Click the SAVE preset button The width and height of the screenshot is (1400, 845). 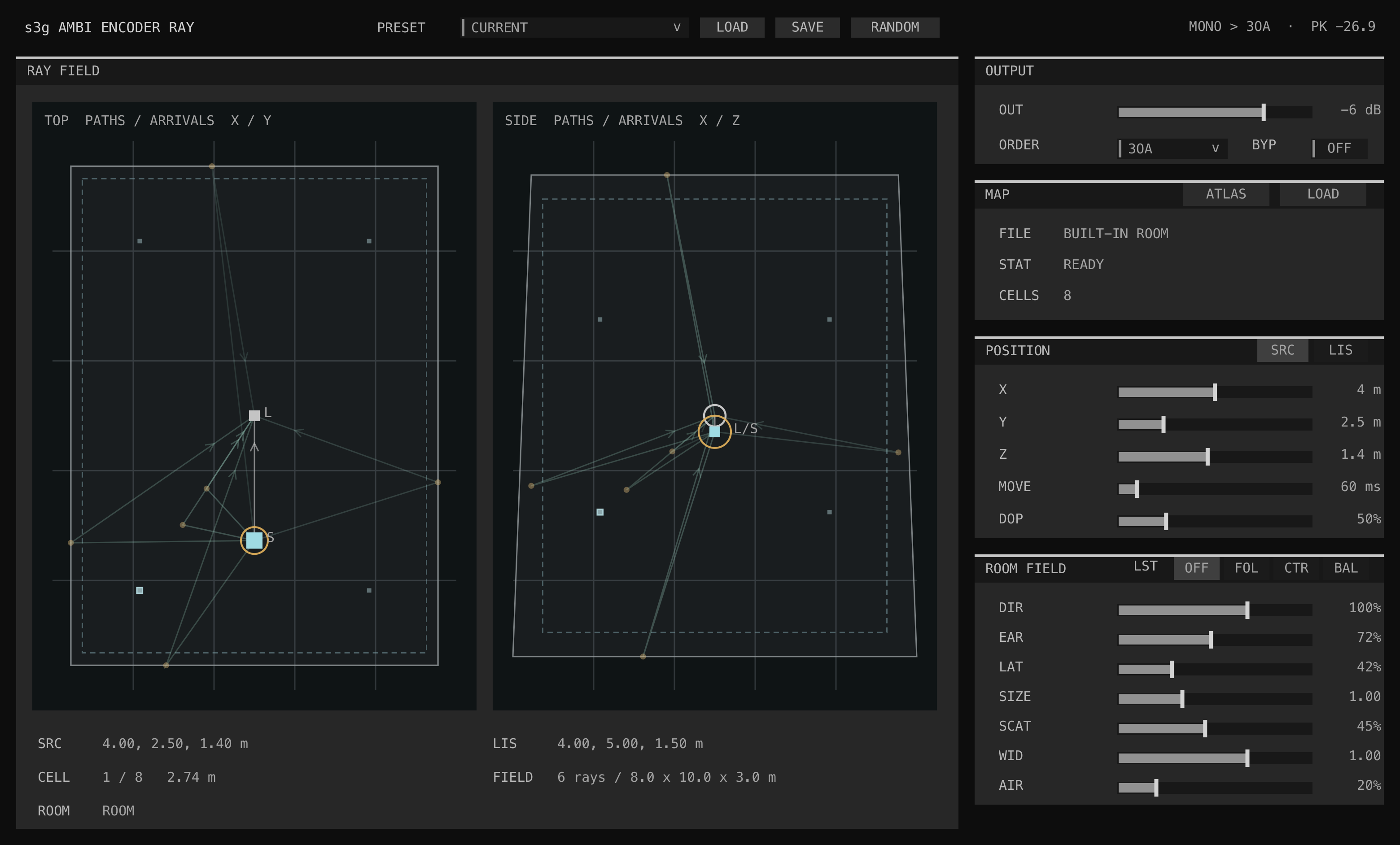click(x=807, y=27)
